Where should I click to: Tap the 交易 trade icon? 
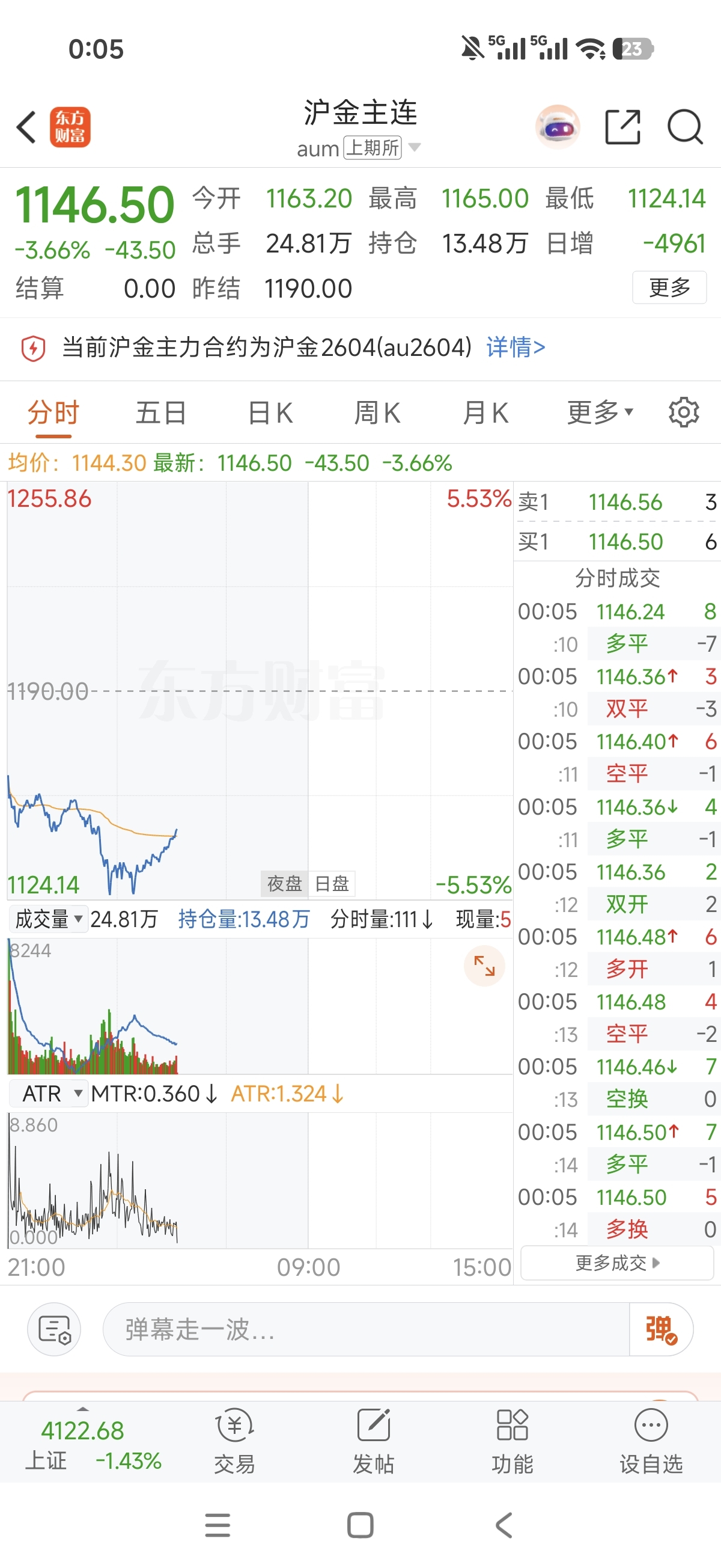[234, 1441]
